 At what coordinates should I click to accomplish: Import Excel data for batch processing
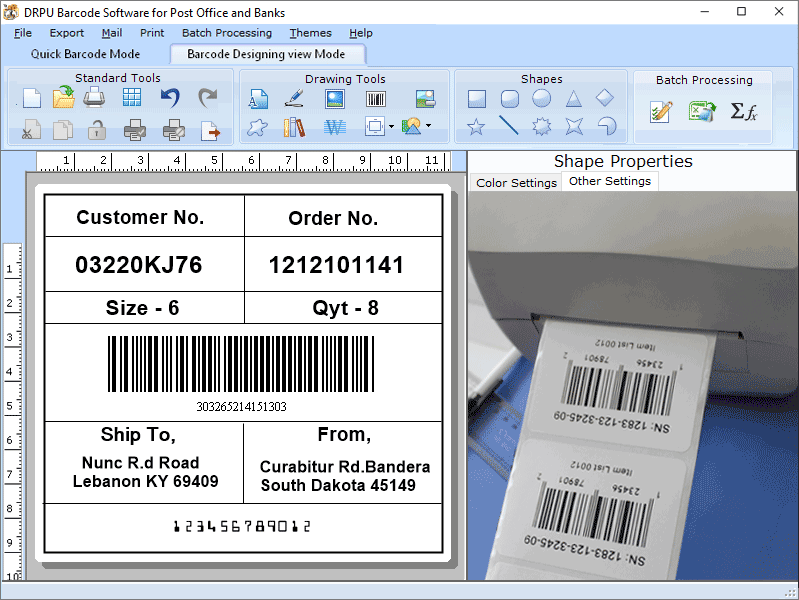click(x=702, y=111)
